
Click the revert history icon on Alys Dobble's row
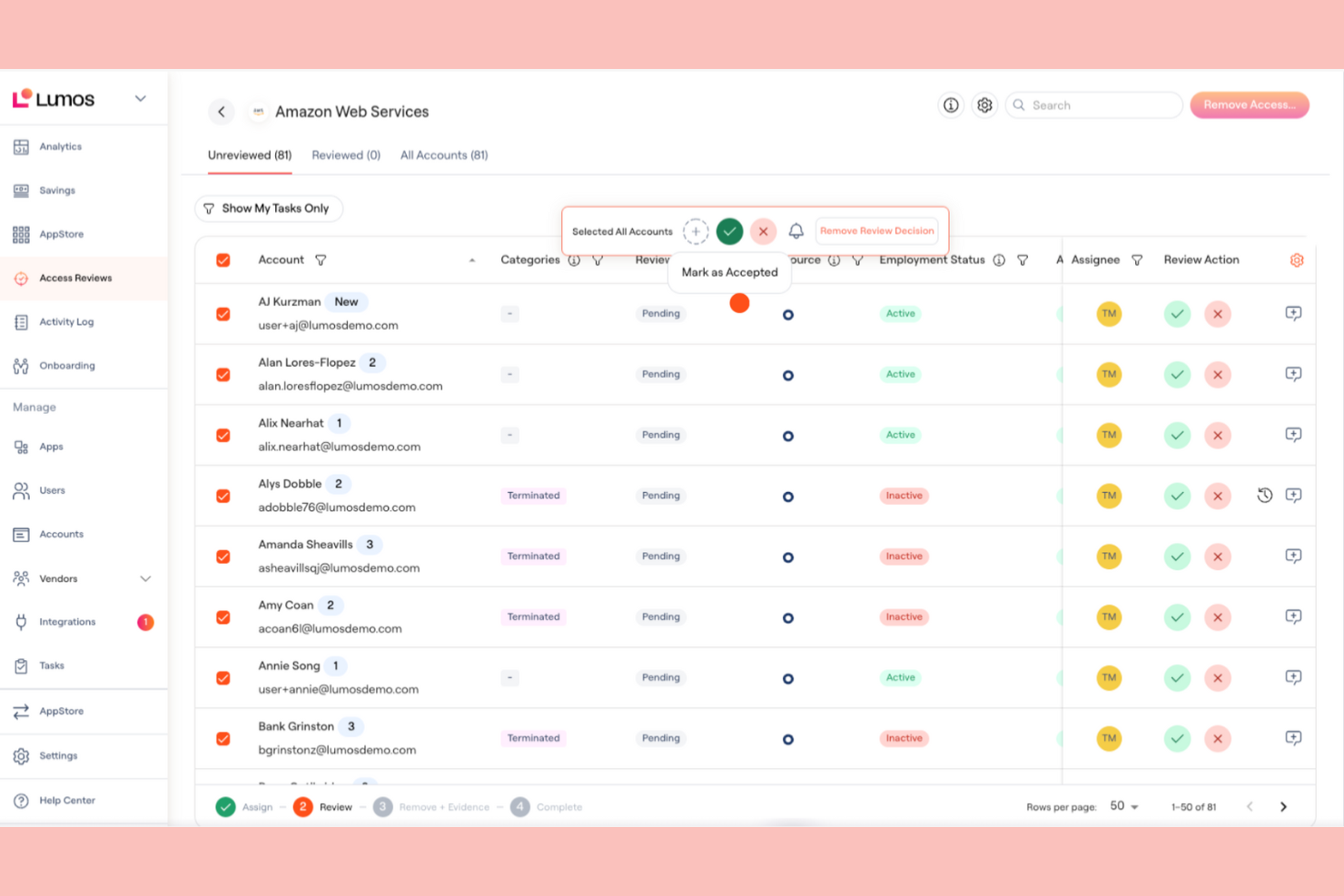coord(1264,496)
